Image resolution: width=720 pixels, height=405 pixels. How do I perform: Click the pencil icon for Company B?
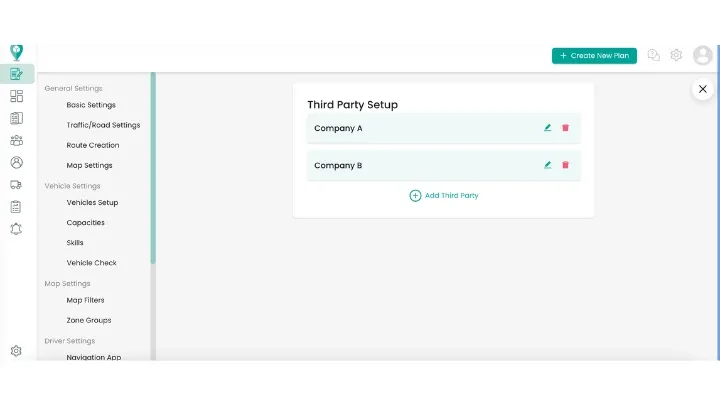tap(548, 165)
